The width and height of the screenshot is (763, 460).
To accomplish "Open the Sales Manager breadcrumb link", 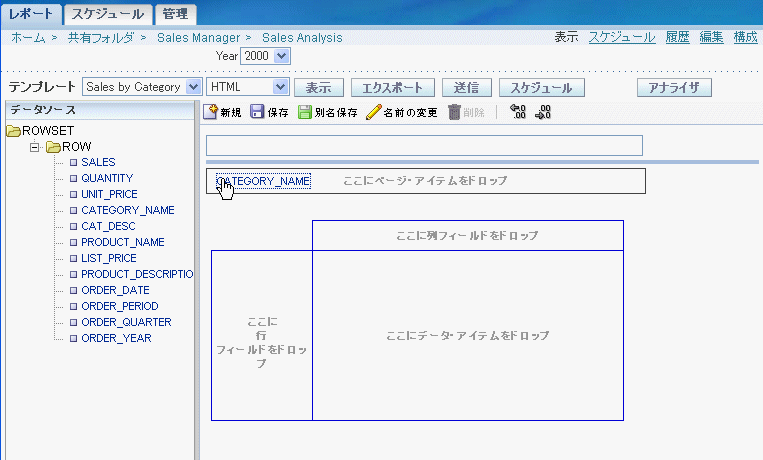I will click(199, 37).
